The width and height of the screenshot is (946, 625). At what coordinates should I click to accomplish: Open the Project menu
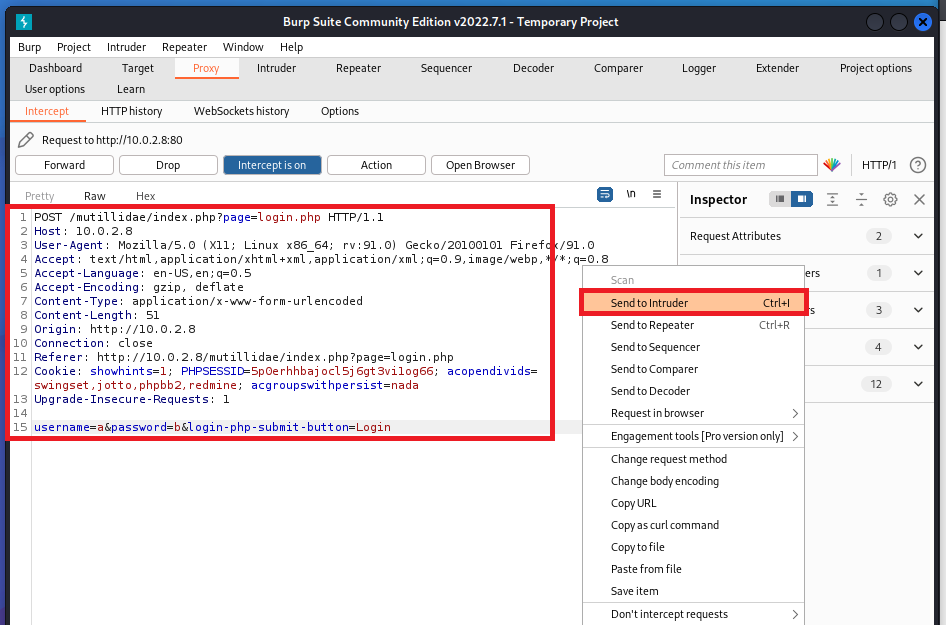point(74,47)
